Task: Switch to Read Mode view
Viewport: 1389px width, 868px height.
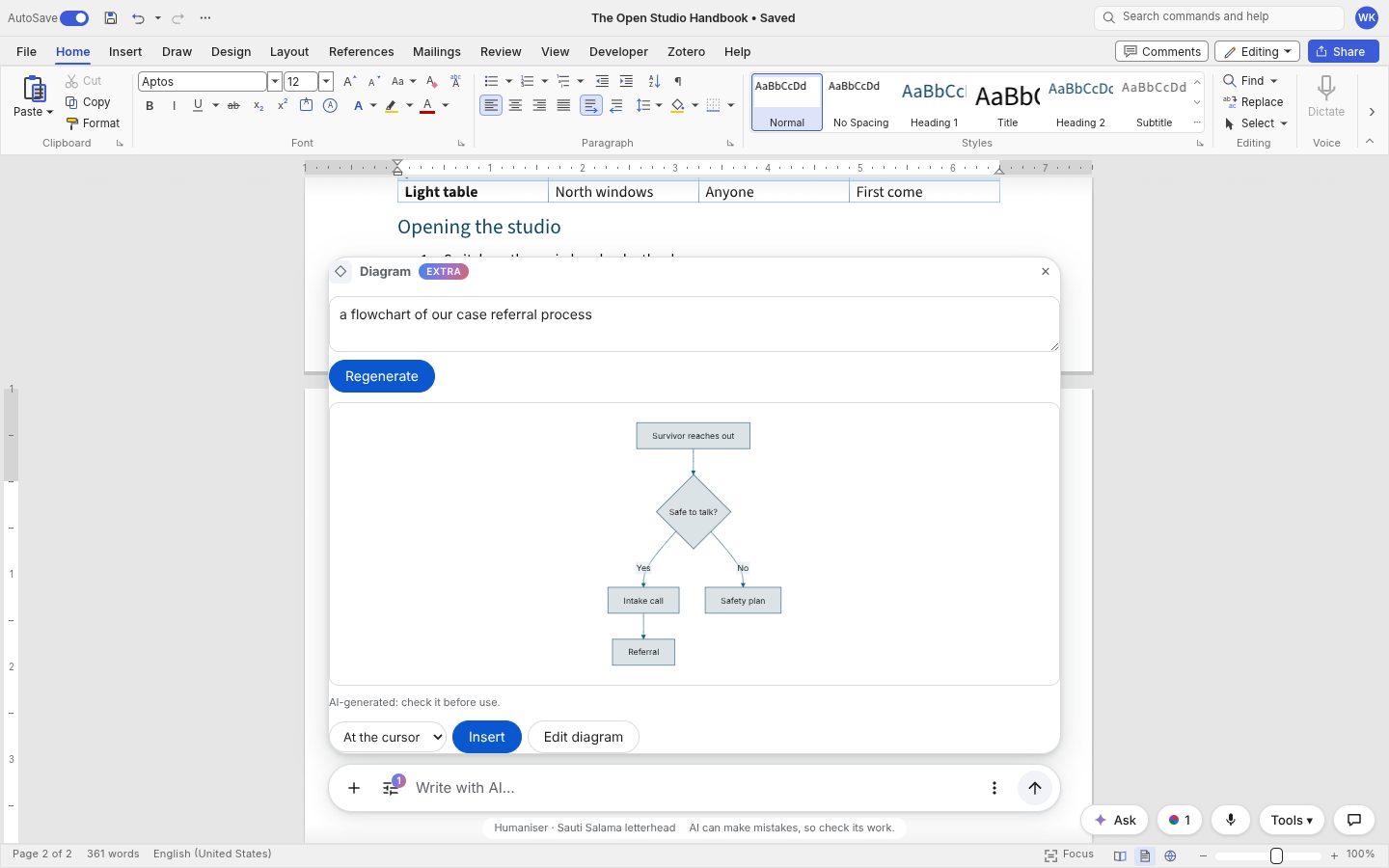Action: pyautogui.click(x=1120, y=855)
